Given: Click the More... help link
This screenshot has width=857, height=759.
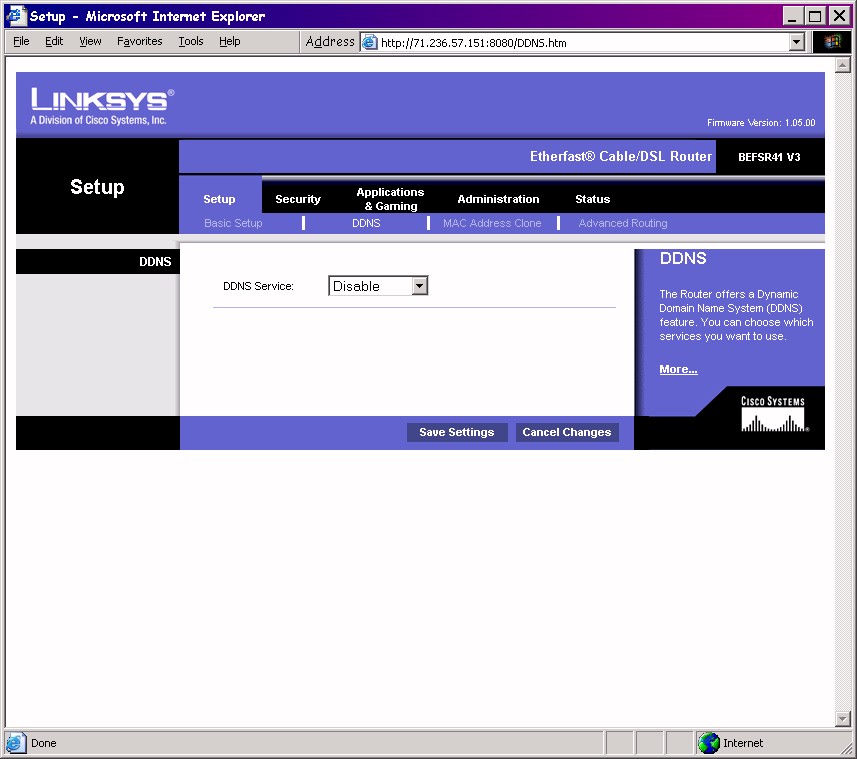Looking at the screenshot, I should click(678, 369).
